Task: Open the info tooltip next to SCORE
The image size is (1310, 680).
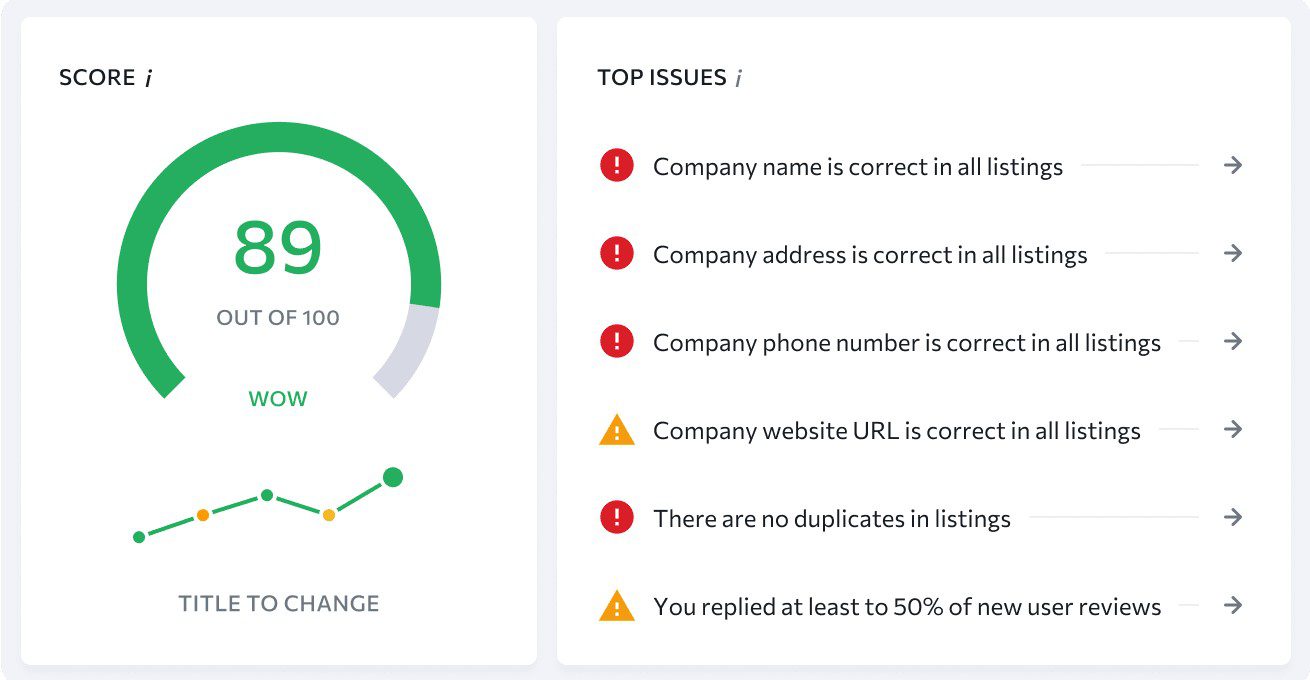Action: pyautogui.click(x=148, y=76)
